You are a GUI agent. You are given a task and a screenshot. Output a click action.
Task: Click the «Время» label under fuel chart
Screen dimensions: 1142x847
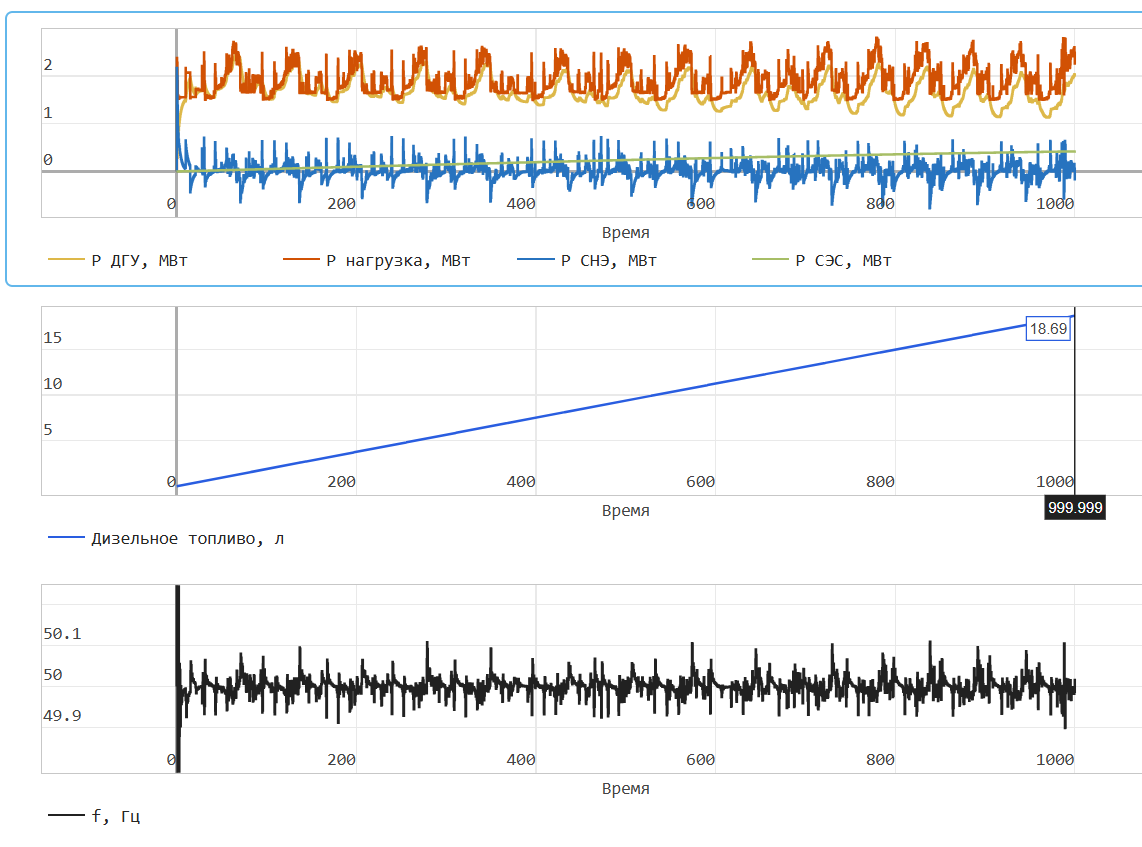pos(628,510)
